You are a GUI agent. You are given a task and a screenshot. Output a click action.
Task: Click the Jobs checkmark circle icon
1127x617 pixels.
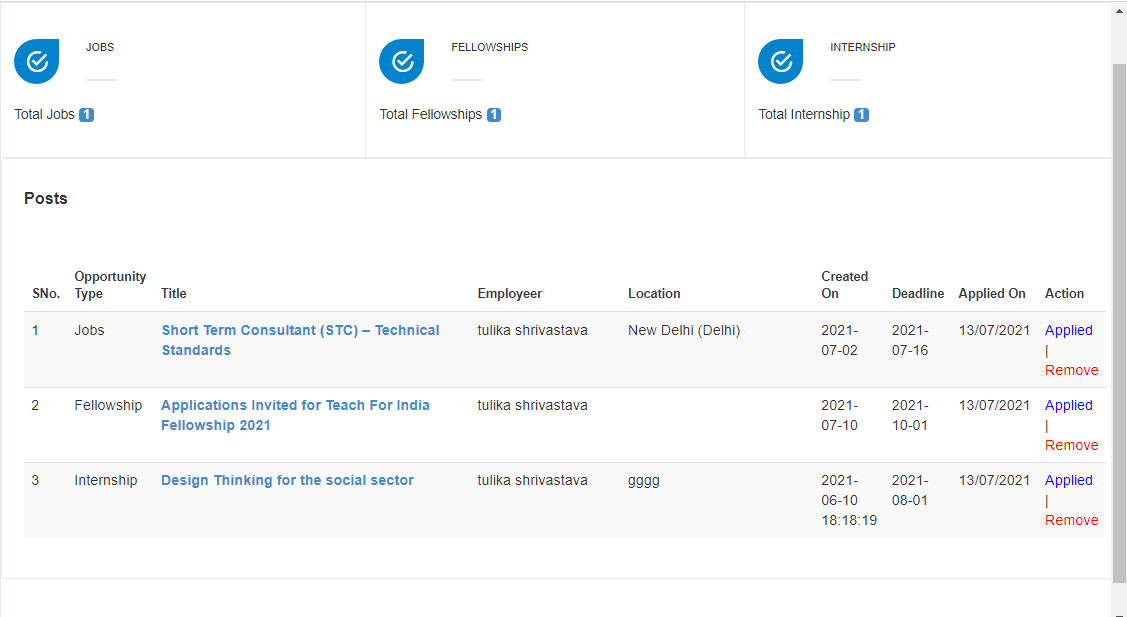pyautogui.click(x=37, y=62)
